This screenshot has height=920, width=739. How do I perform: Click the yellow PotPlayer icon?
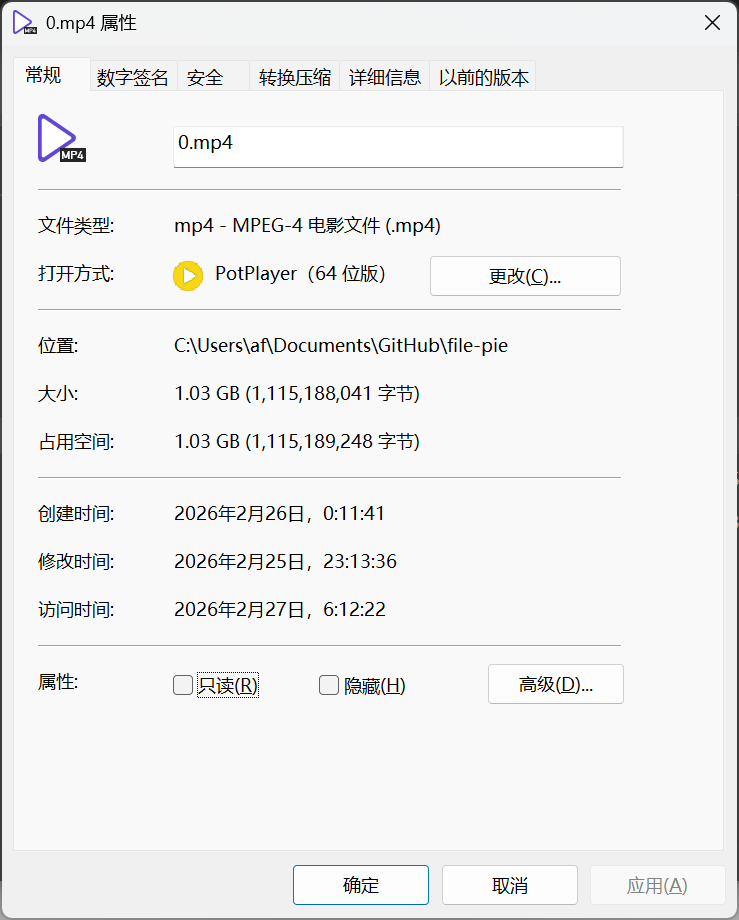(x=188, y=275)
